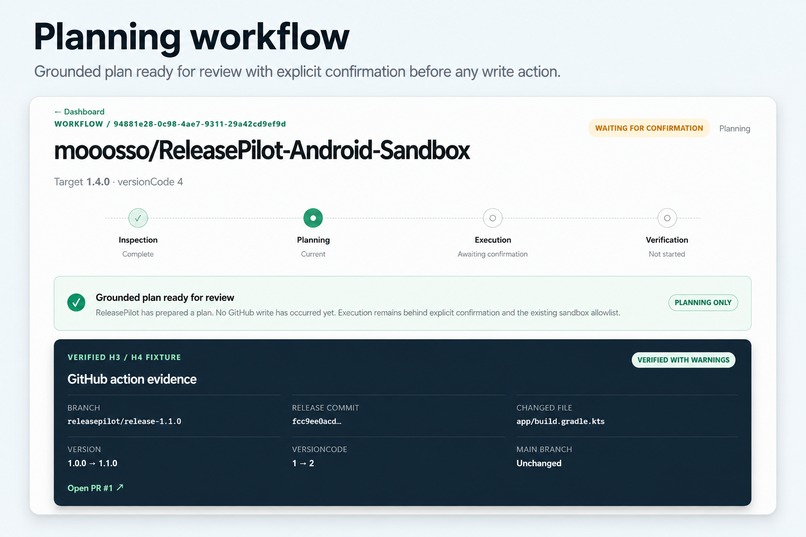Click the Execution step label
The image size is (806, 537).
[492, 240]
